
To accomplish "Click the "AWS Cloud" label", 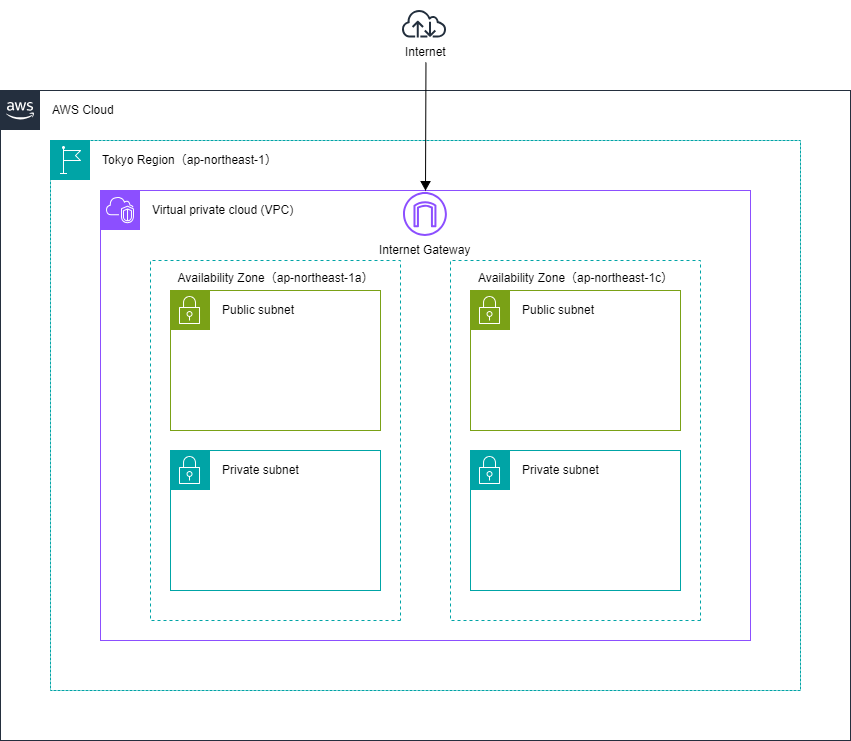I will coord(82,110).
